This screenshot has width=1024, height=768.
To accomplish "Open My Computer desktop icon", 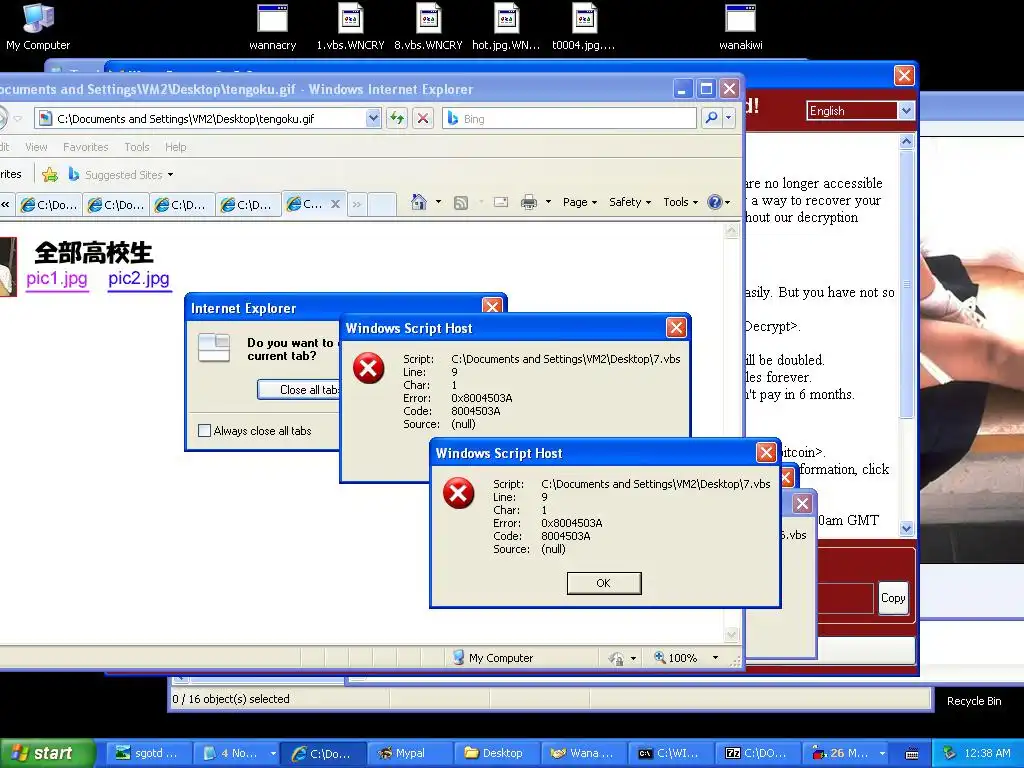I will click(38, 27).
